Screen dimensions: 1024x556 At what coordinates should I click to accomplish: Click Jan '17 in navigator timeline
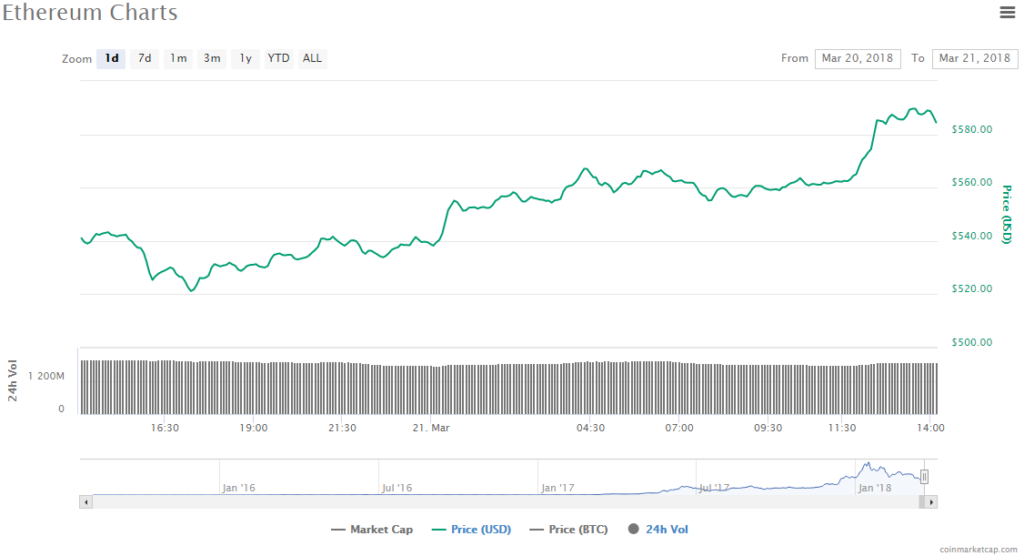click(x=557, y=488)
